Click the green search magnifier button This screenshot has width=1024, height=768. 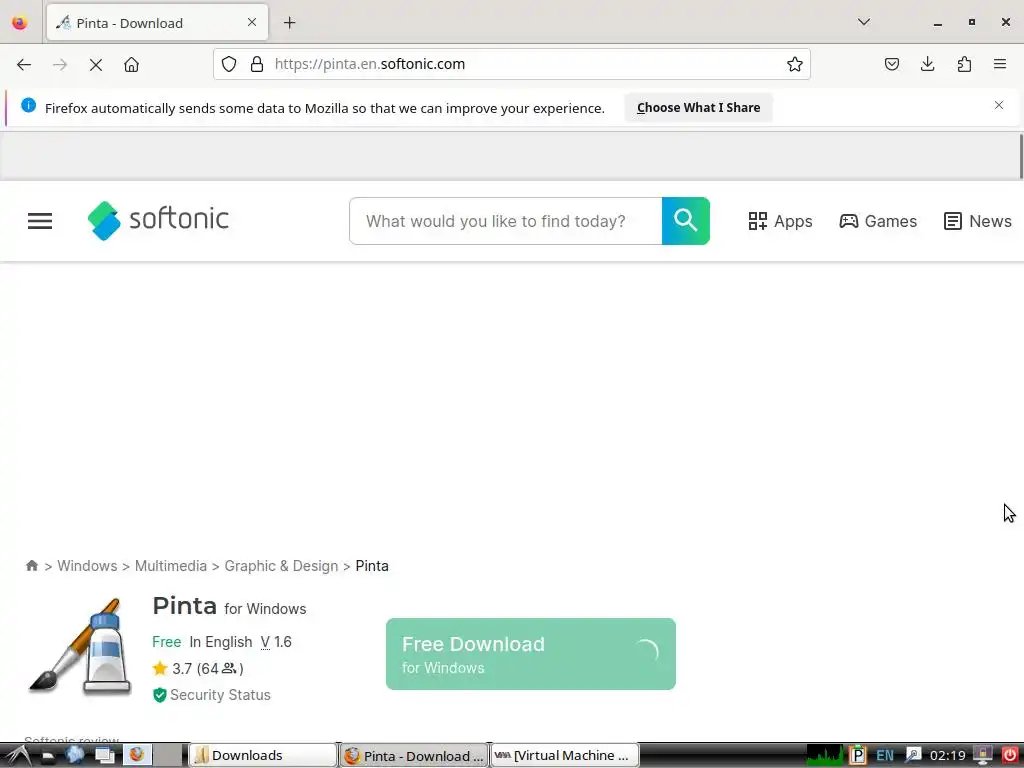[x=686, y=221]
